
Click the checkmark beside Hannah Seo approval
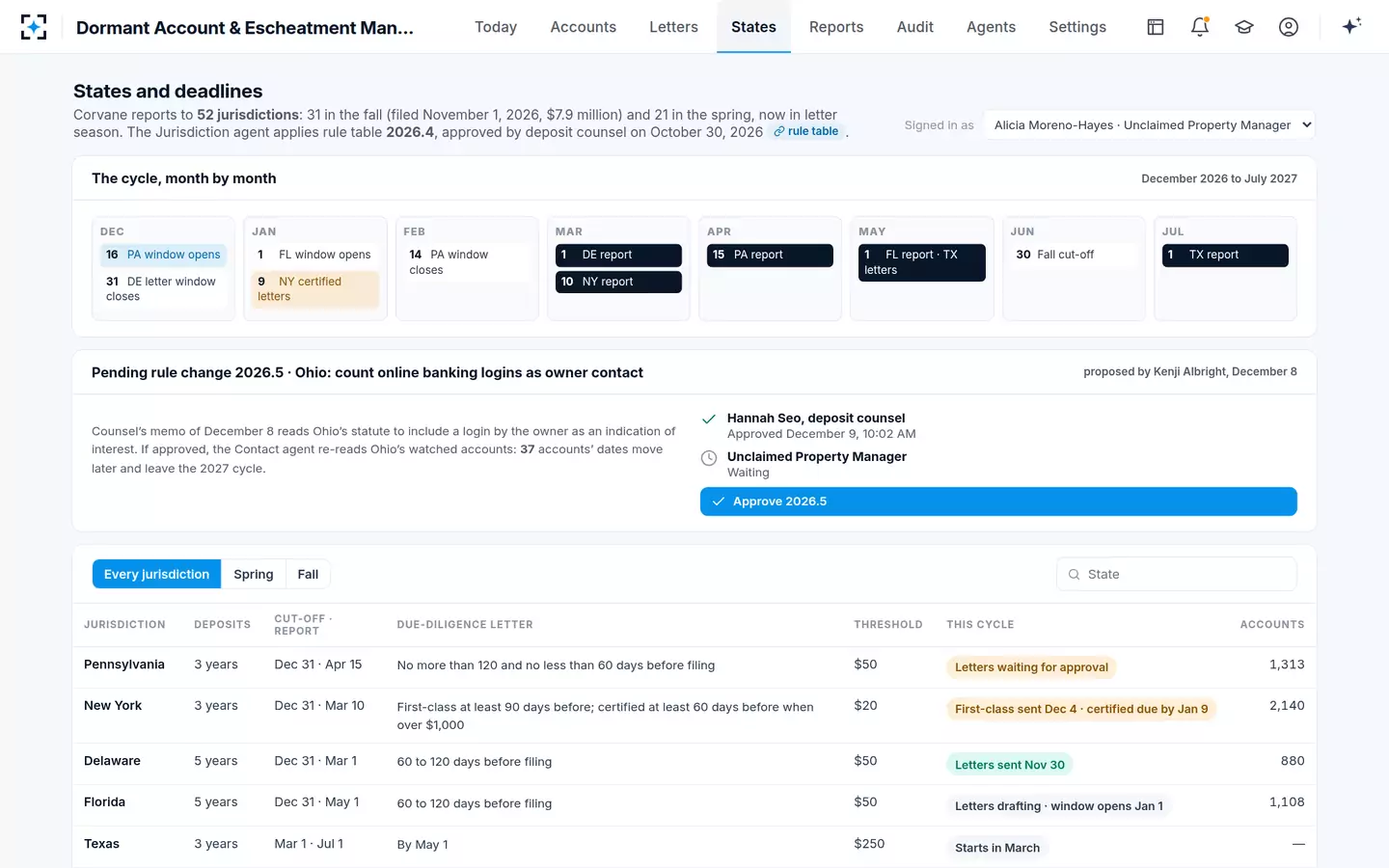(x=709, y=420)
